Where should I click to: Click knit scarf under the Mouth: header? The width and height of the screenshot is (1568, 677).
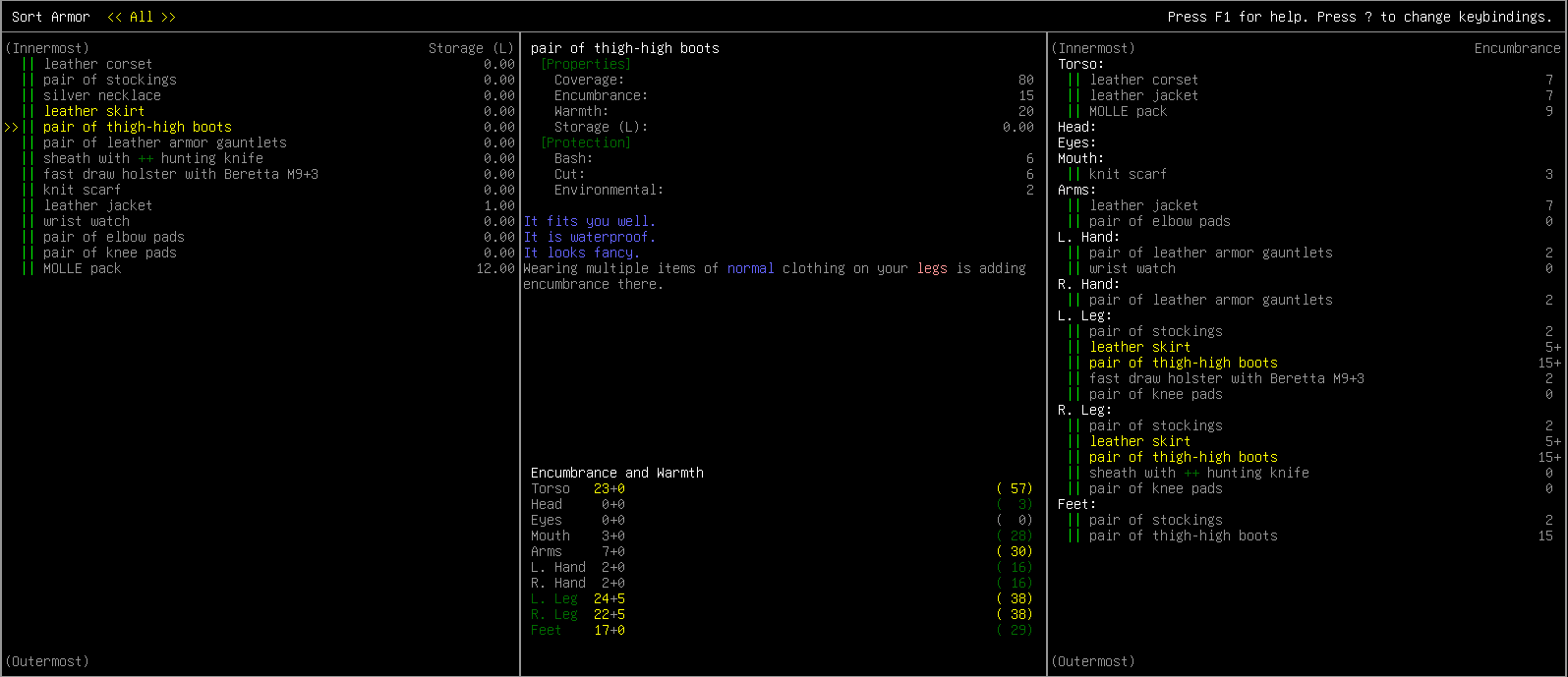click(1129, 174)
